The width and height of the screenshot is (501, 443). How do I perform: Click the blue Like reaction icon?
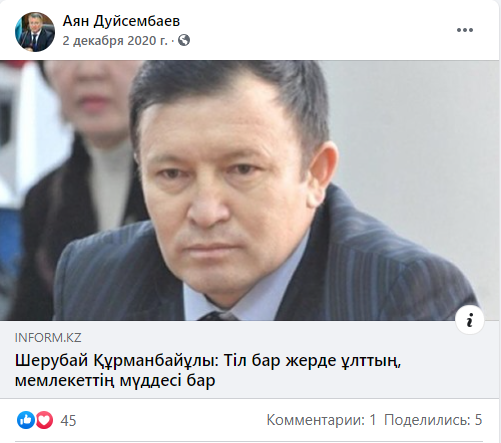pos(26,420)
